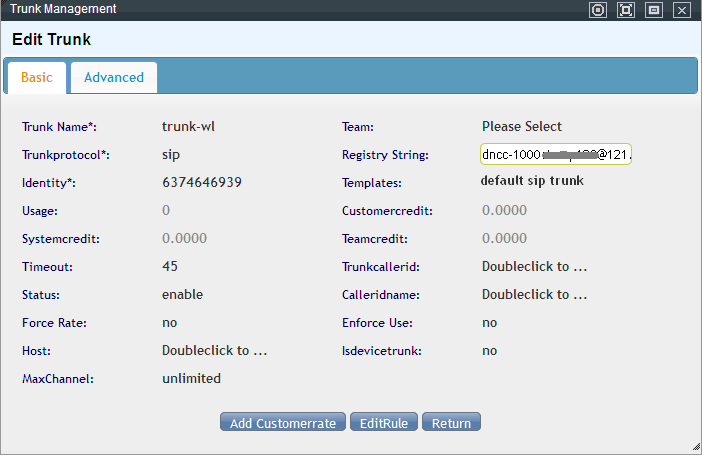This screenshot has width=702, height=455.
Task: Click the Trunkcallerid 'Doubleclick to ...' value
Action: [534, 267]
